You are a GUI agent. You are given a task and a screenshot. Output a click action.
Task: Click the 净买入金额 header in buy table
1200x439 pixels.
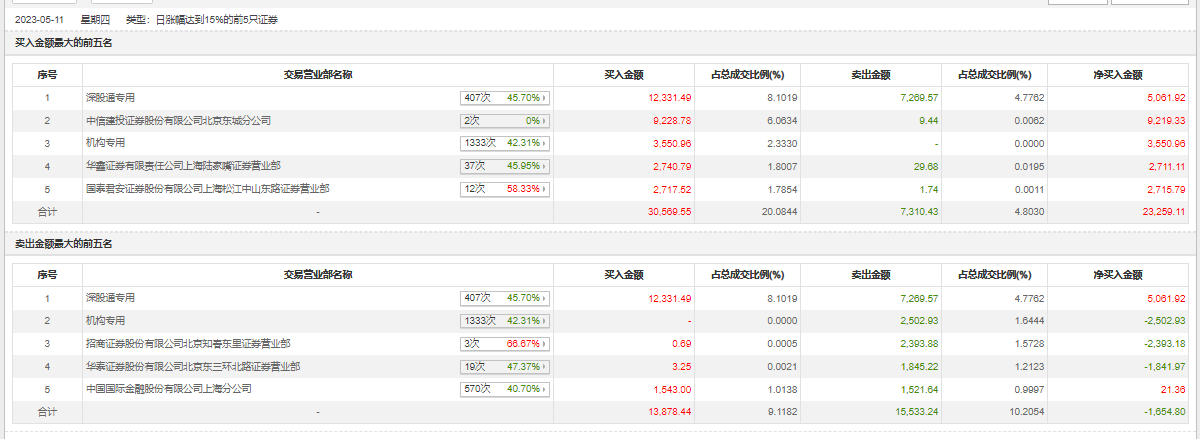click(x=1117, y=75)
